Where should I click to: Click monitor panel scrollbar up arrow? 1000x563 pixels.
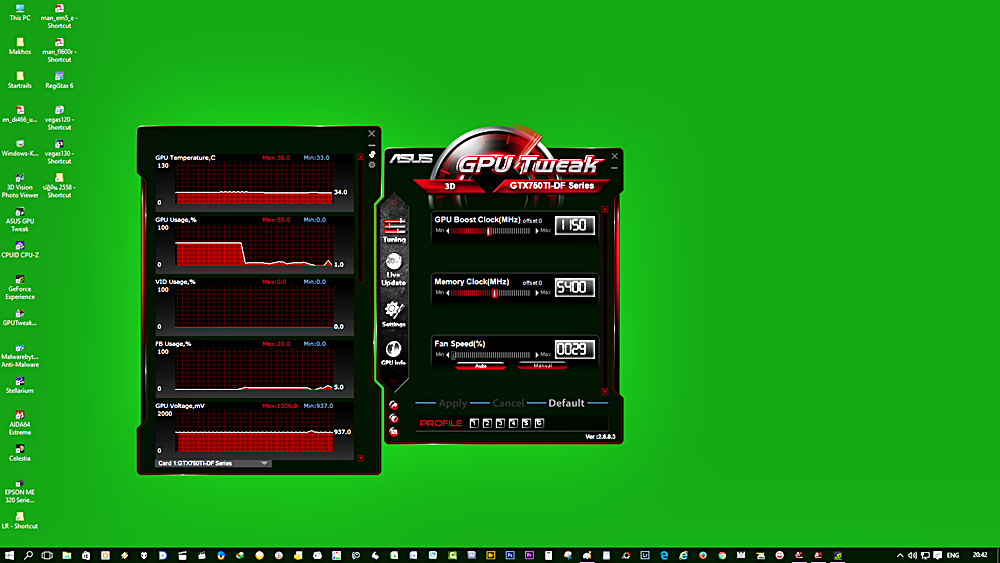[360, 157]
